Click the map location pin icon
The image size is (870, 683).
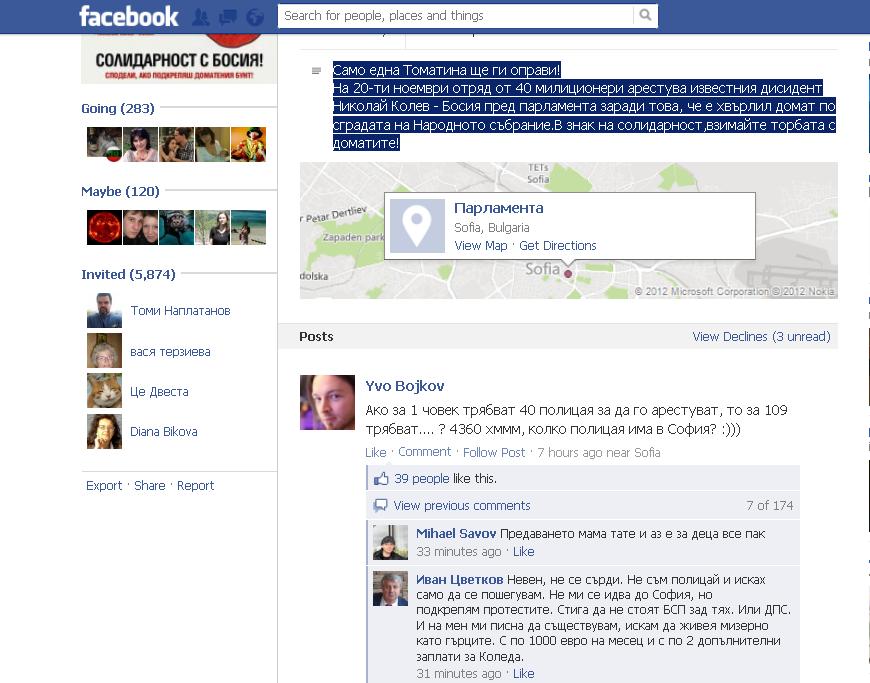[417, 226]
